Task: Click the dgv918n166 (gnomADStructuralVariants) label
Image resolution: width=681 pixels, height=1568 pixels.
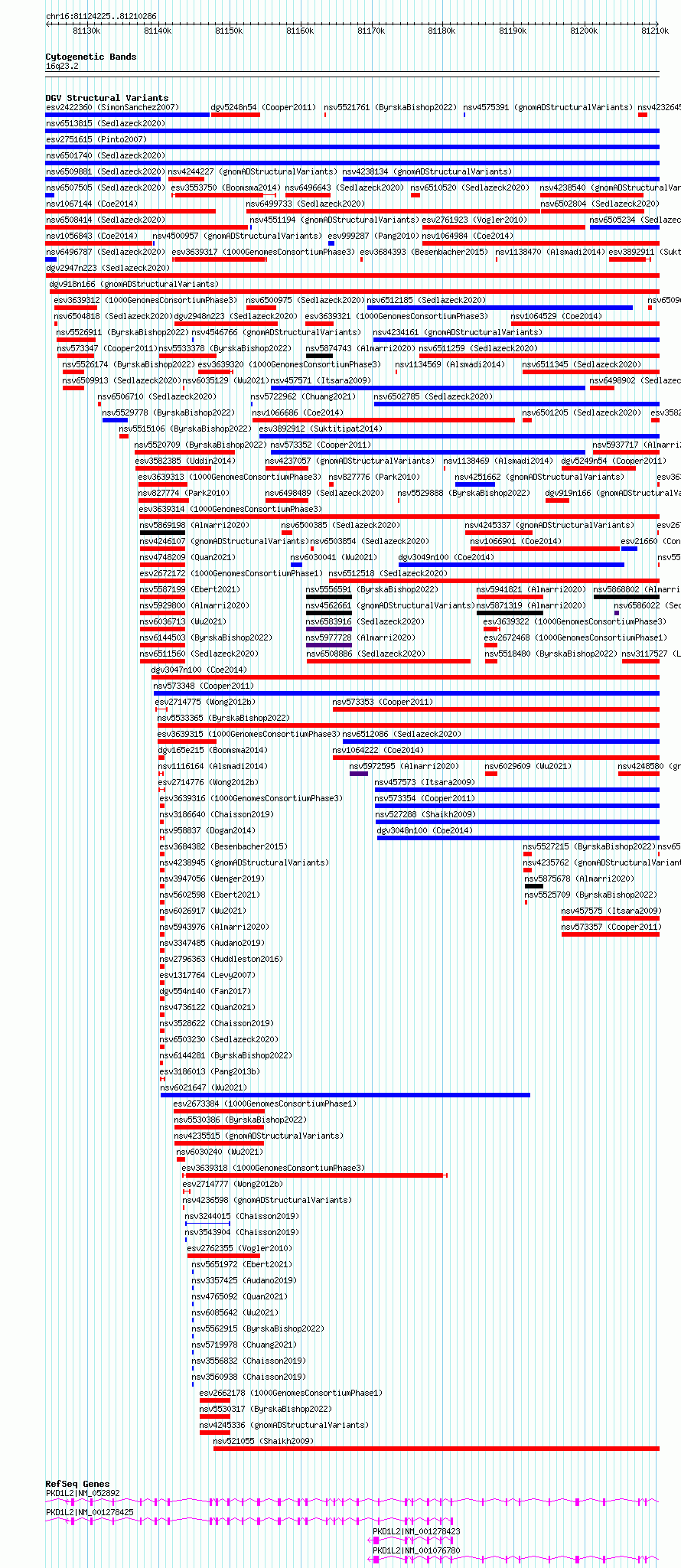Action: [134, 284]
